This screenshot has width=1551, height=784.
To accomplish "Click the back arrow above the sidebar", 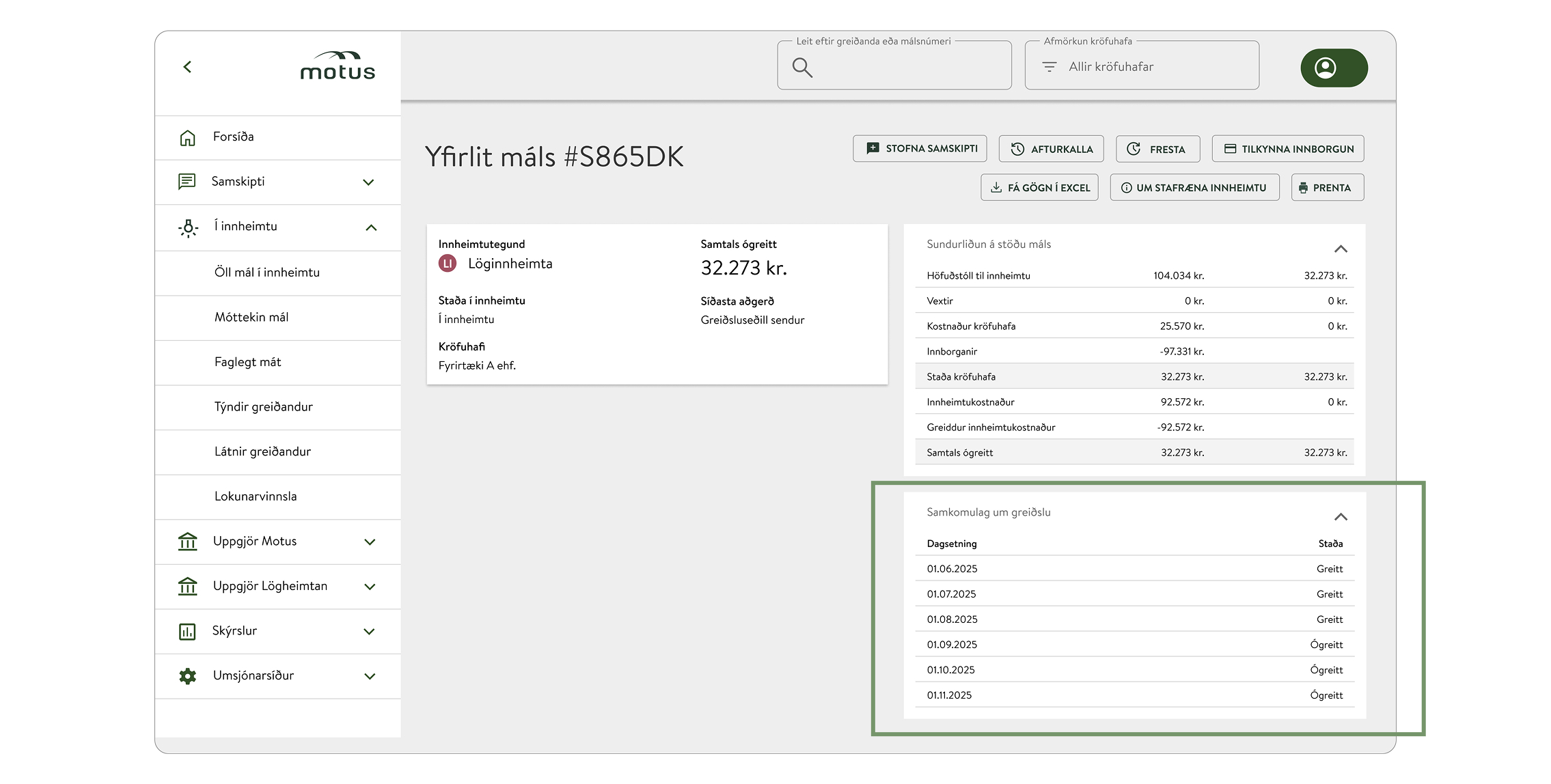I will point(187,67).
